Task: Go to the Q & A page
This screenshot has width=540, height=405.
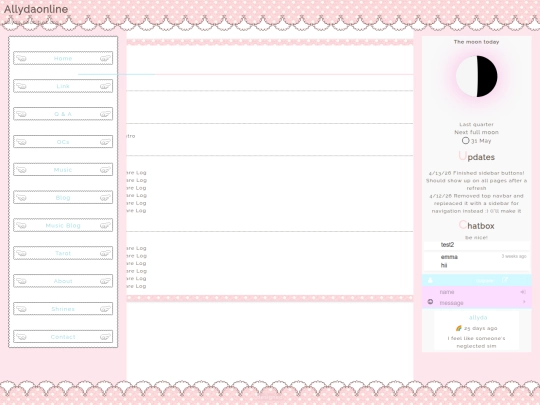Action: point(63,114)
